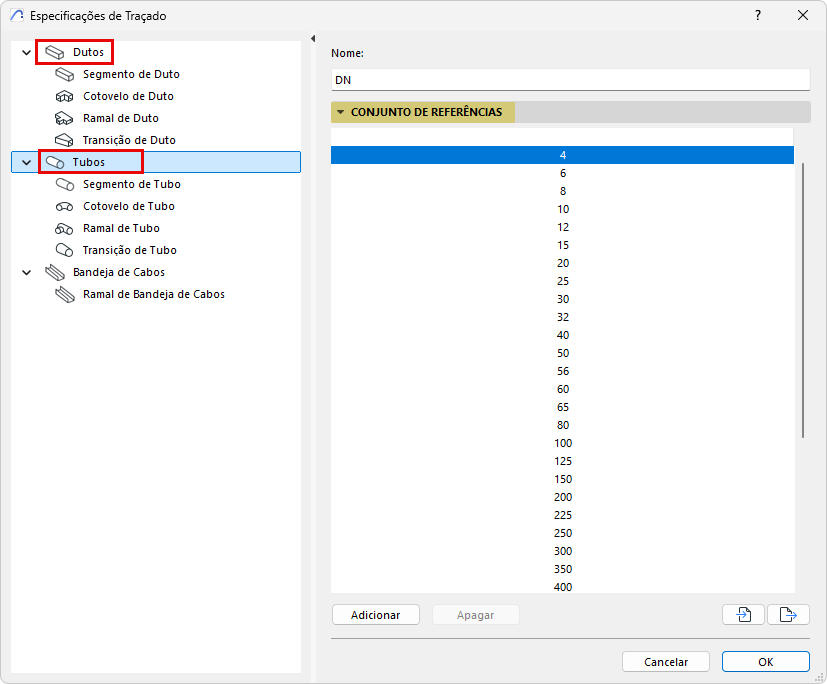Select the Segmento de Tubo label
Screen dimensions: 827x684
pyautogui.click(x=132, y=185)
